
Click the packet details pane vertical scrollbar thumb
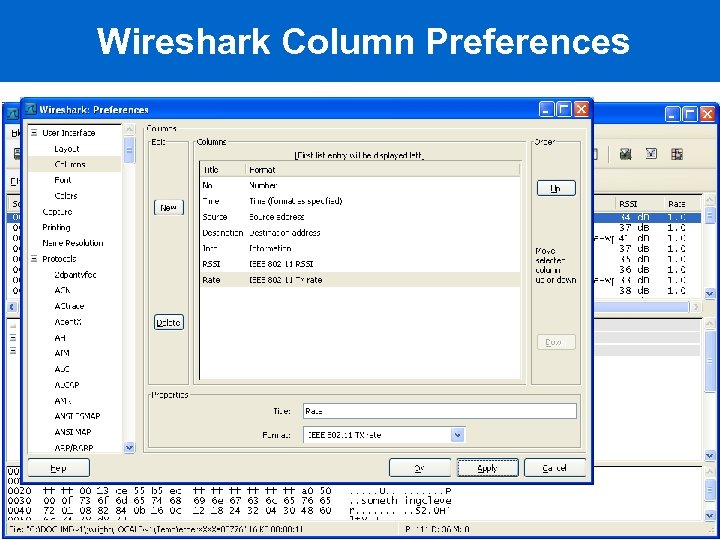pyautogui.click(x=710, y=361)
